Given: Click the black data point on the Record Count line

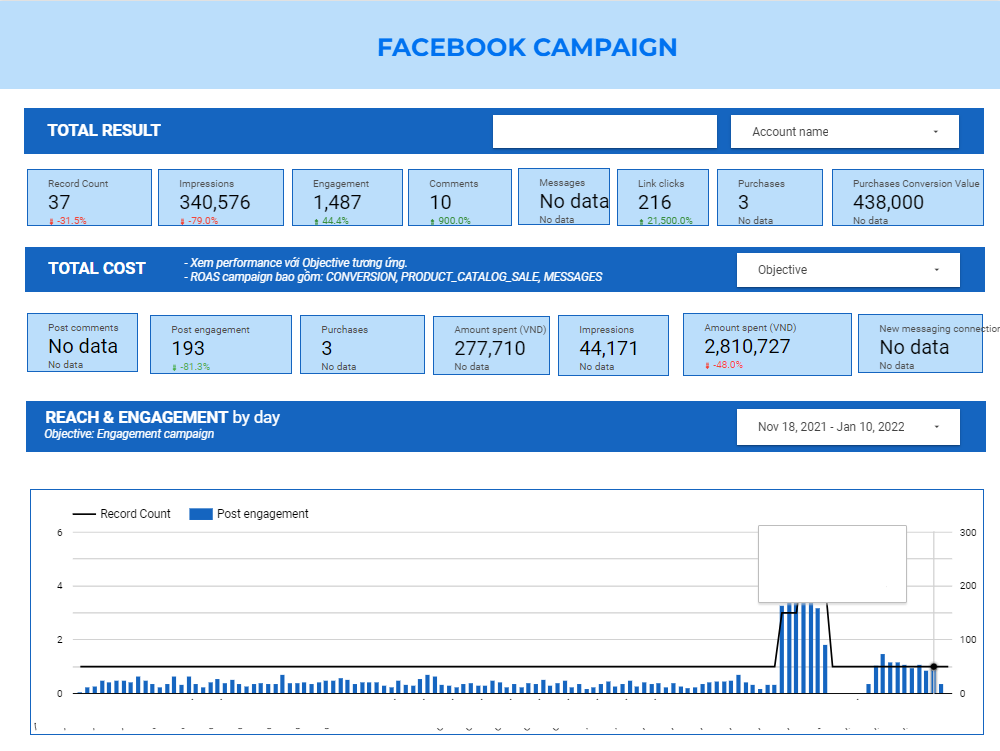Looking at the screenshot, I should [934, 667].
